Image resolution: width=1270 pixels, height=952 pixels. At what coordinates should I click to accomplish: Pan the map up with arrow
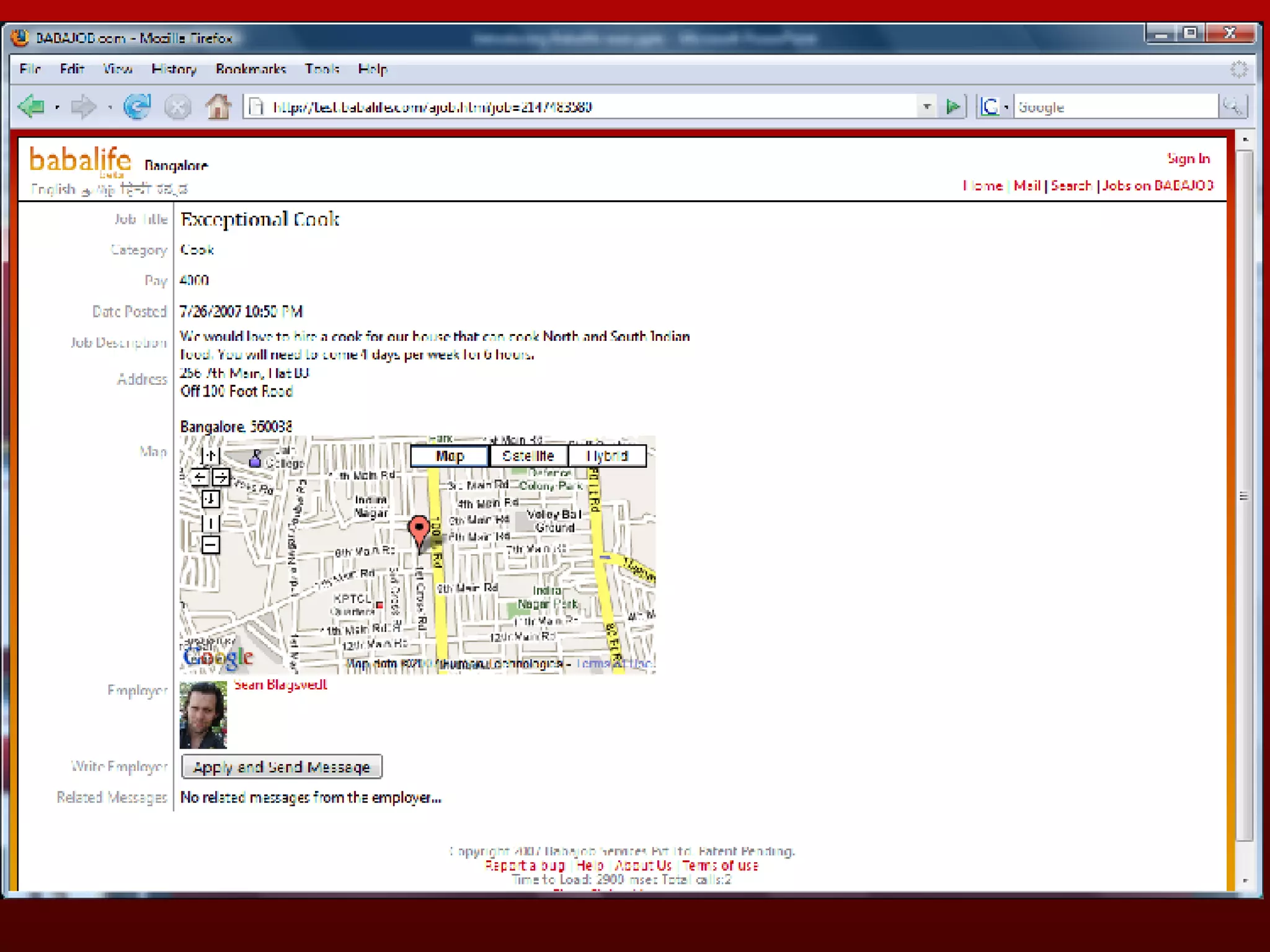(210, 456)
